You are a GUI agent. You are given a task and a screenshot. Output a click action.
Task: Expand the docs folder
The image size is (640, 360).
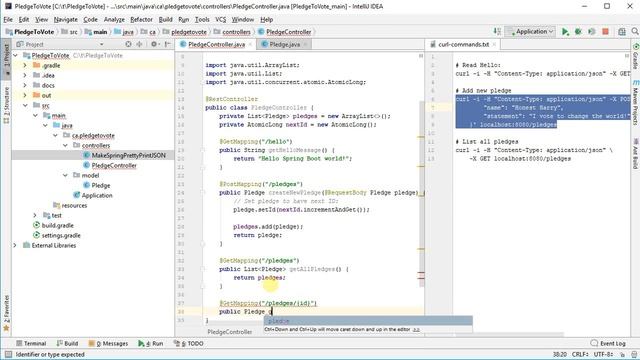point(25,85)
